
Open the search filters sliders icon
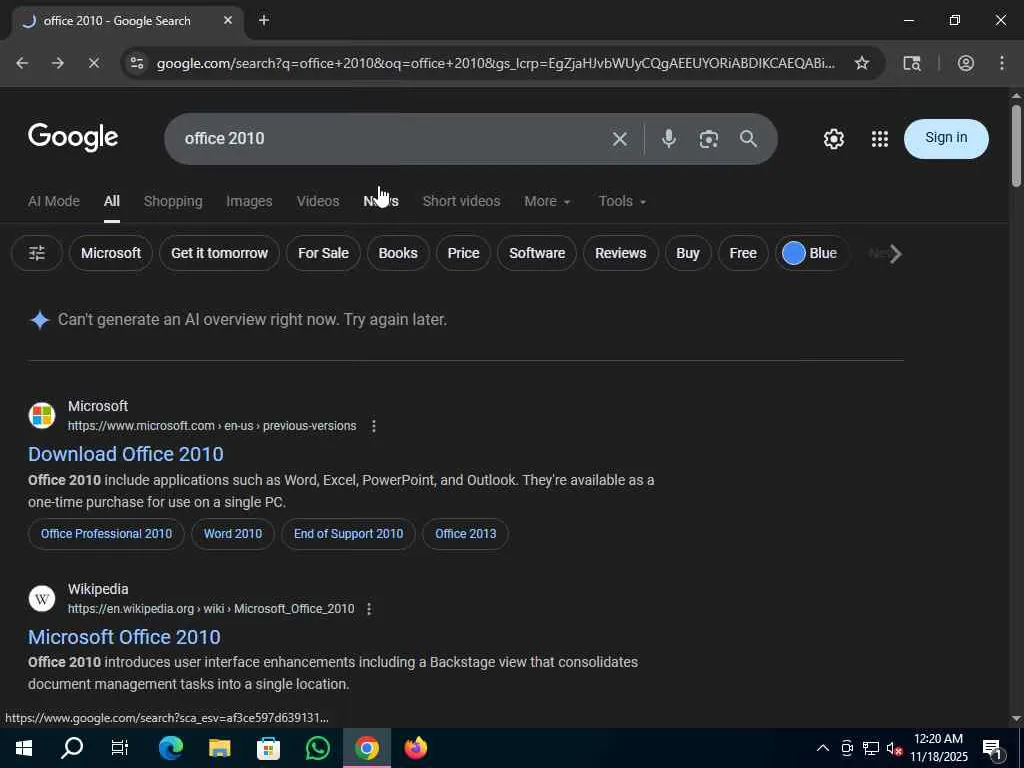pos(37,253)
